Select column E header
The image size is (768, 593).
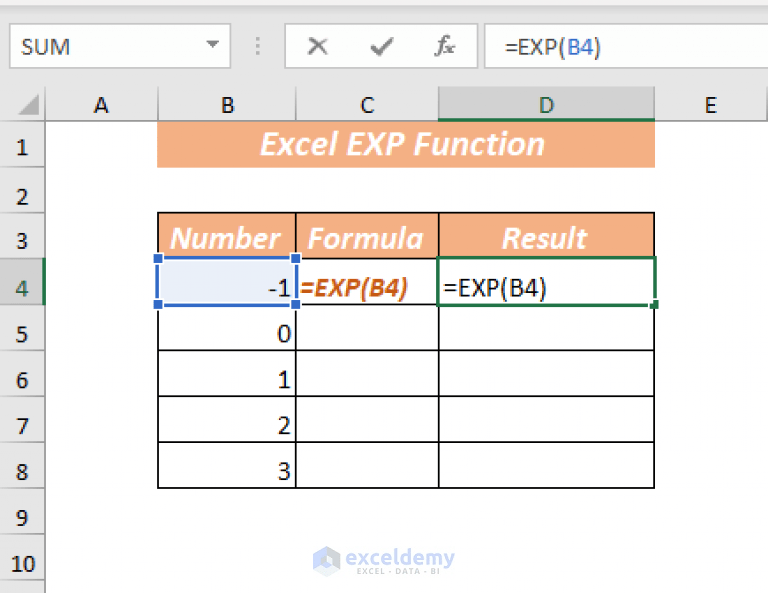[x=711, y=104]
